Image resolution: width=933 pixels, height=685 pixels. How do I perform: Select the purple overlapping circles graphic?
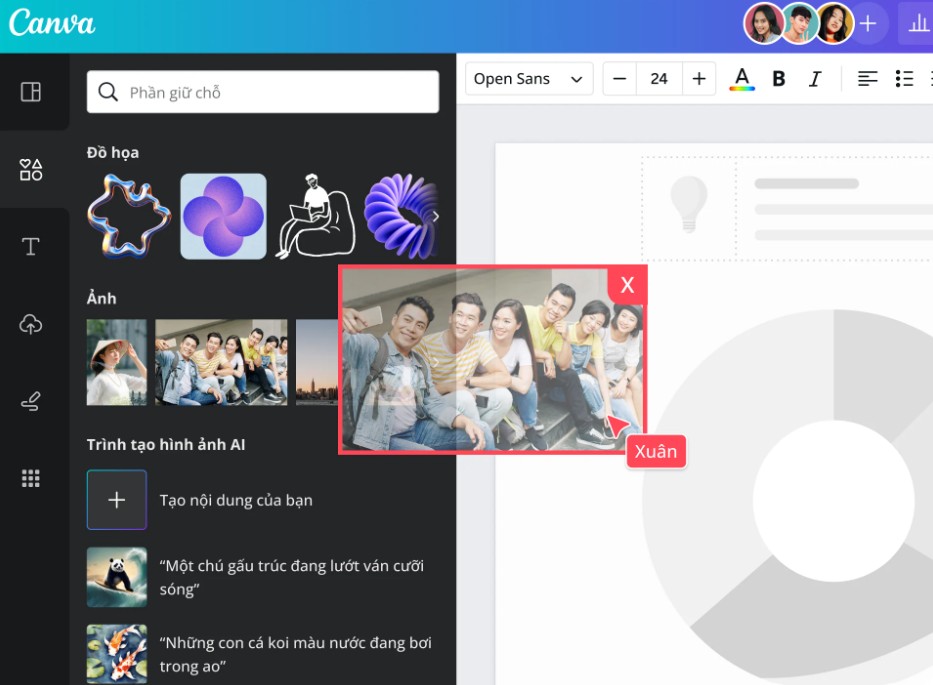[223, 216]
